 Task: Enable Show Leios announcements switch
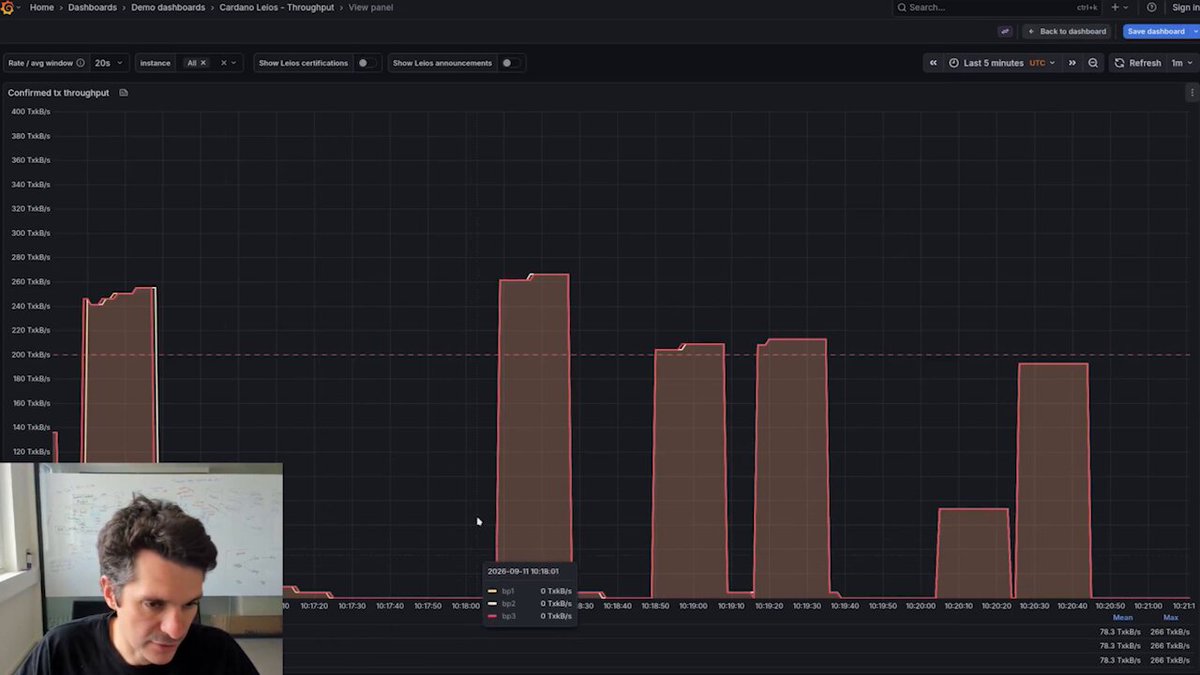(x=510, y=63)
